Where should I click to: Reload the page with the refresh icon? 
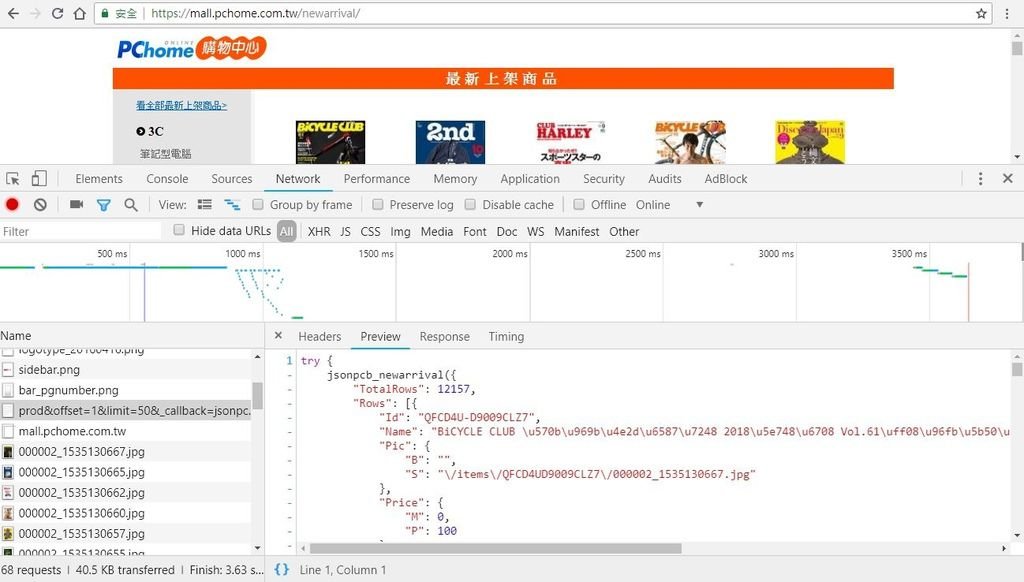click(57, 14)
